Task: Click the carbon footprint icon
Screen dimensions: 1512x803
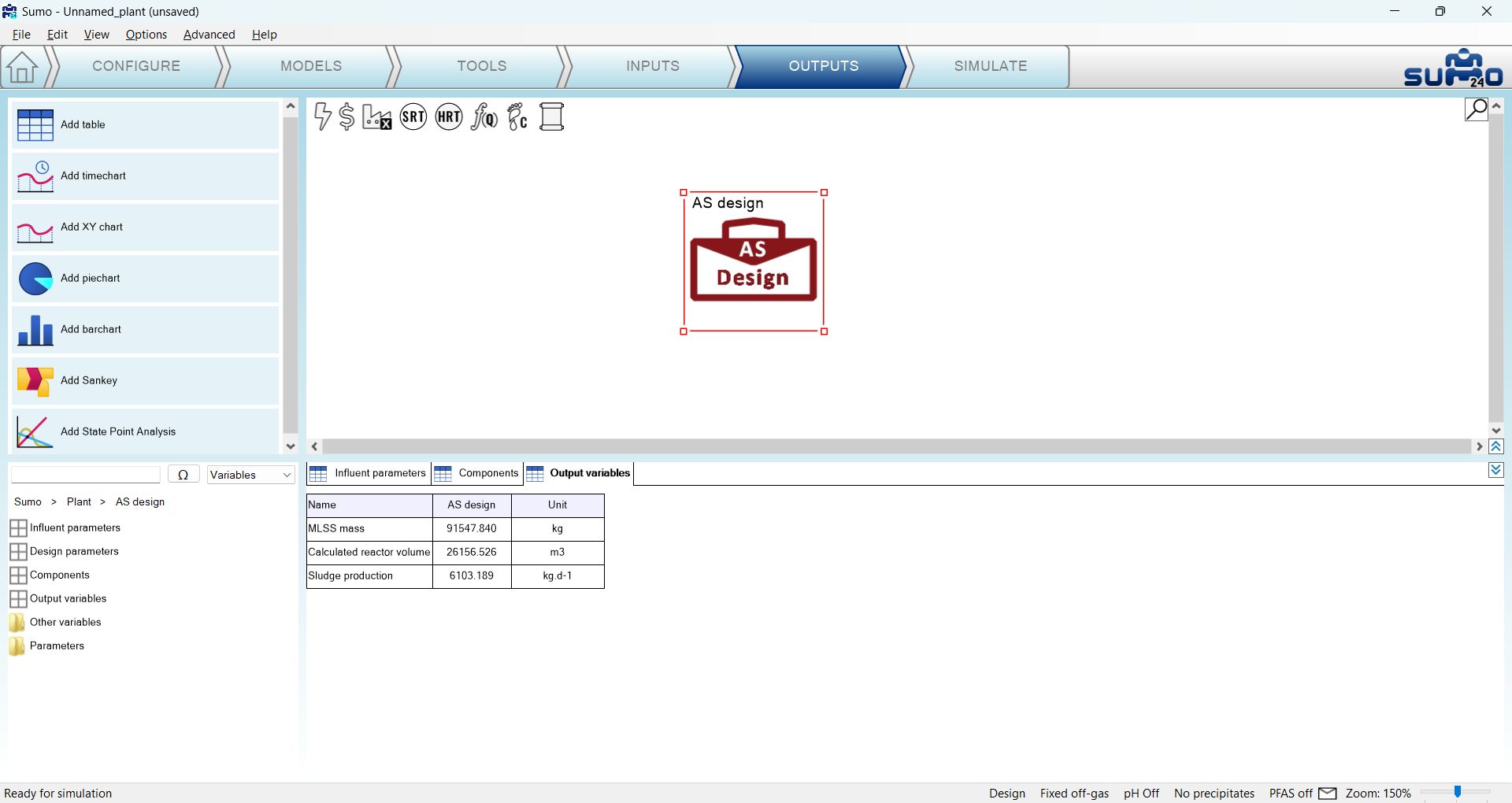Action: click(x=517, y=117)
